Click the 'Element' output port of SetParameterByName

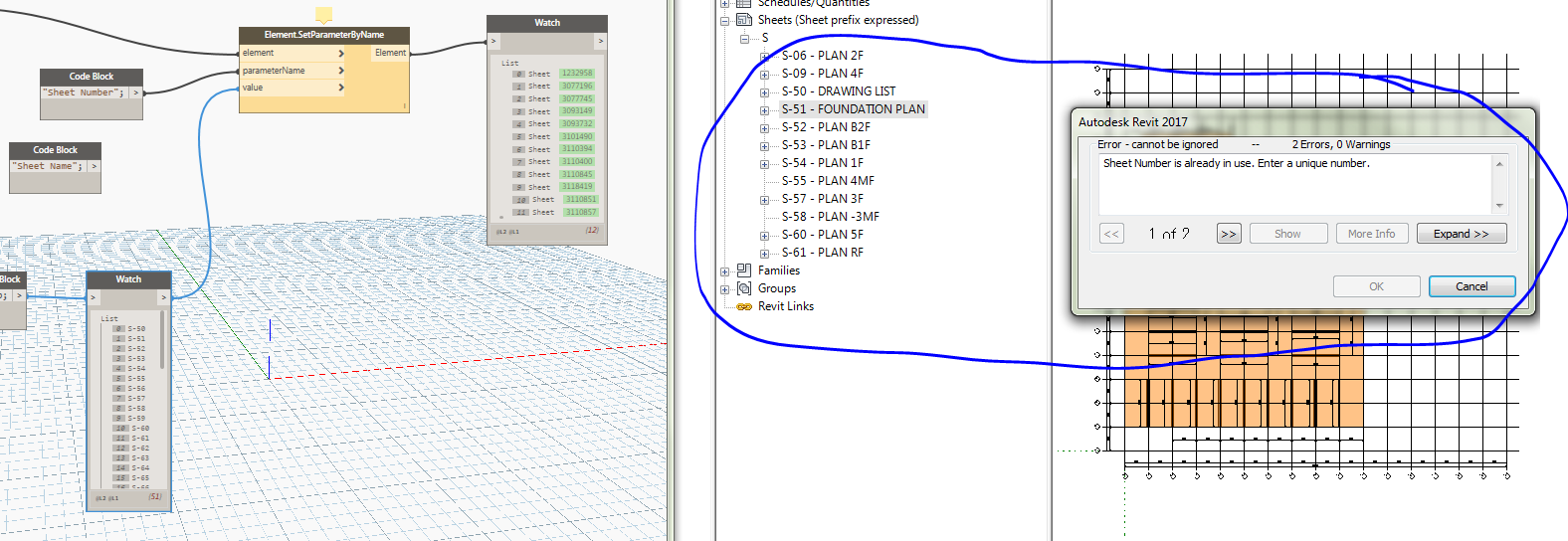[390, 53]
